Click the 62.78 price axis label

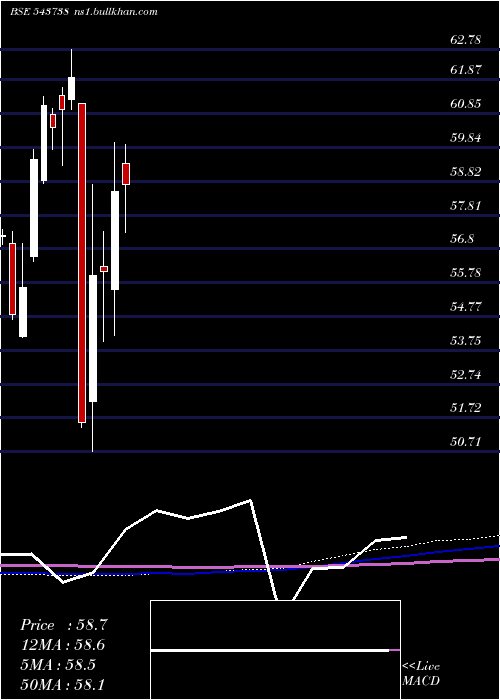coord(466,39)
